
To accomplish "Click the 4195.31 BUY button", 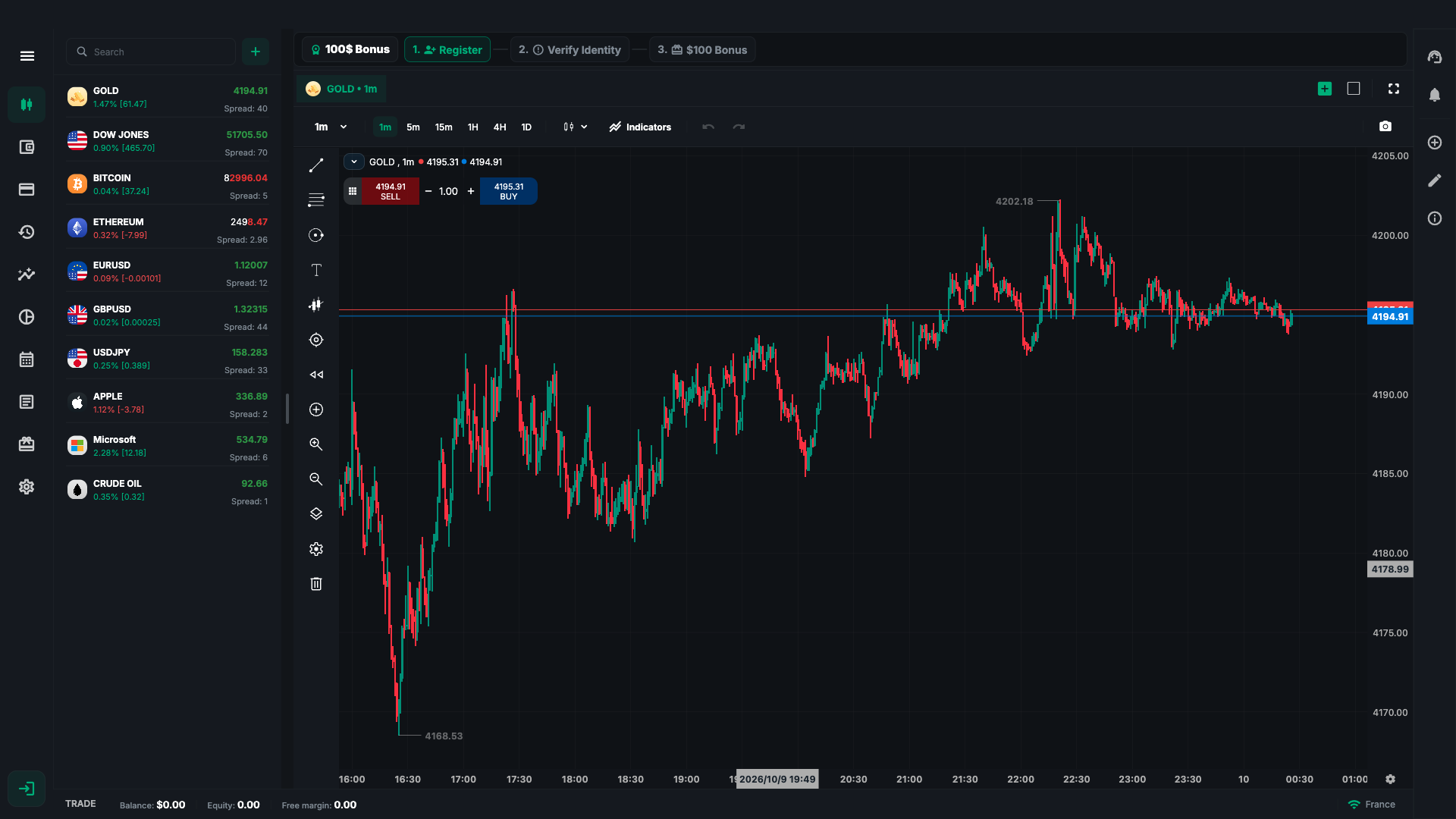I will point(509,191).
